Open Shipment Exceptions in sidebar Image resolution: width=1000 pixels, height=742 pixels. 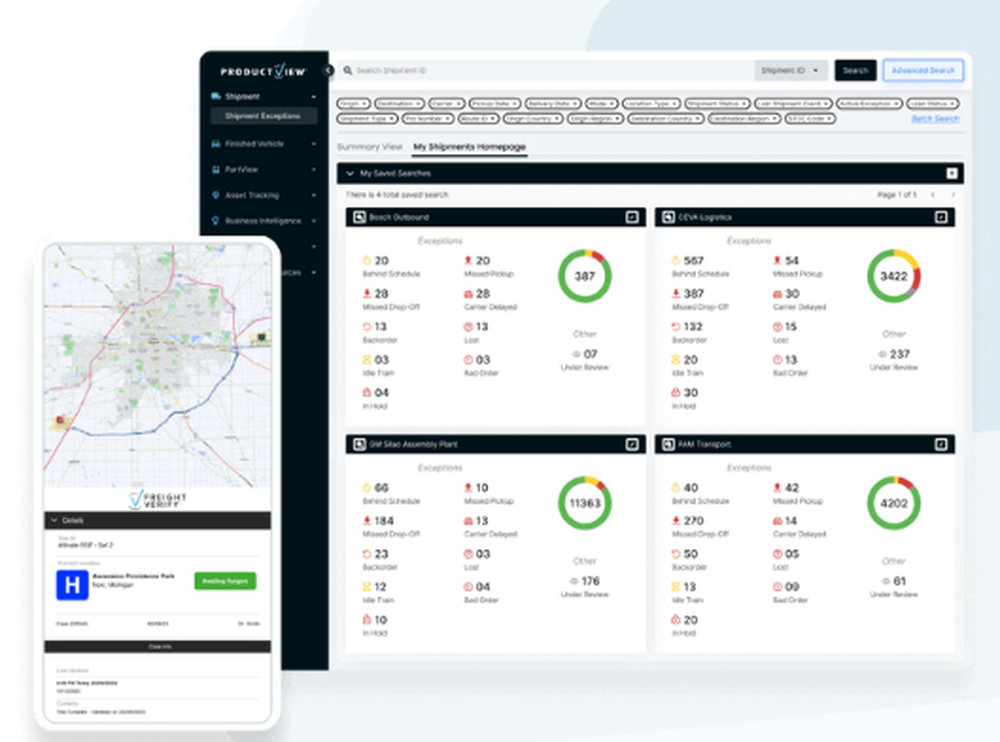coord(263,116)
